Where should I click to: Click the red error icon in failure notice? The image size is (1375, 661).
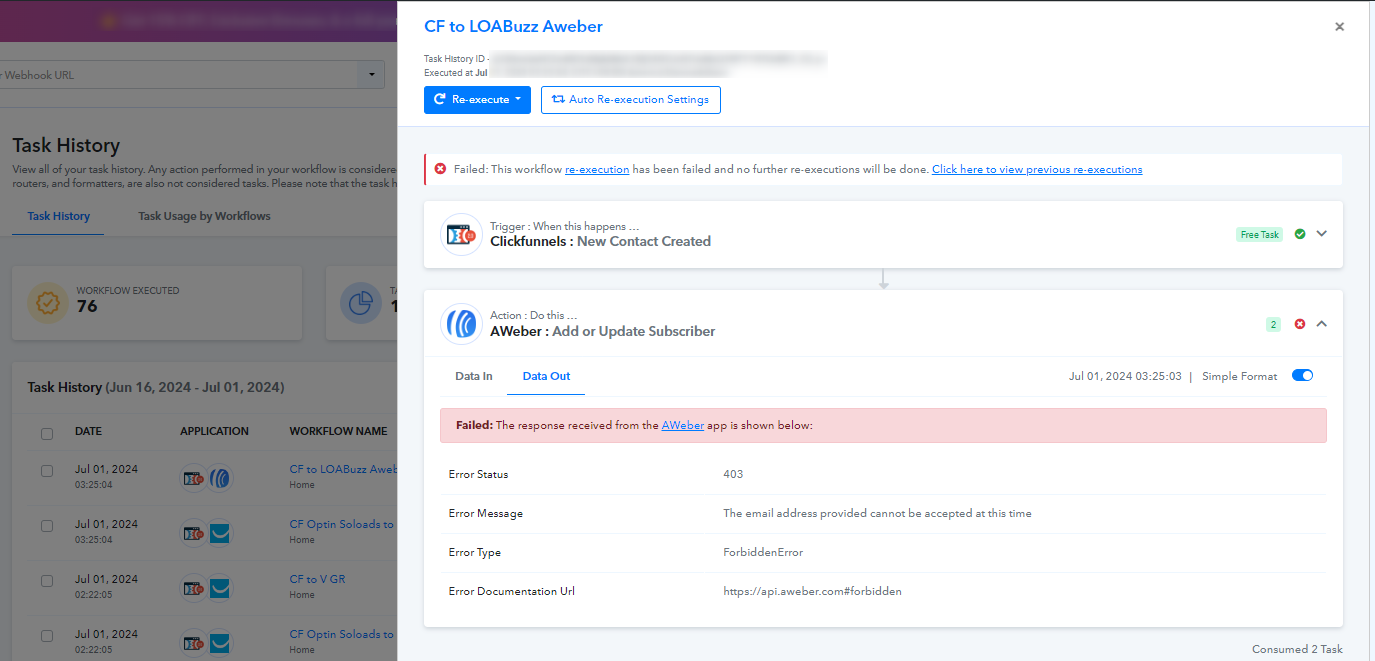(x=440, y=169)
